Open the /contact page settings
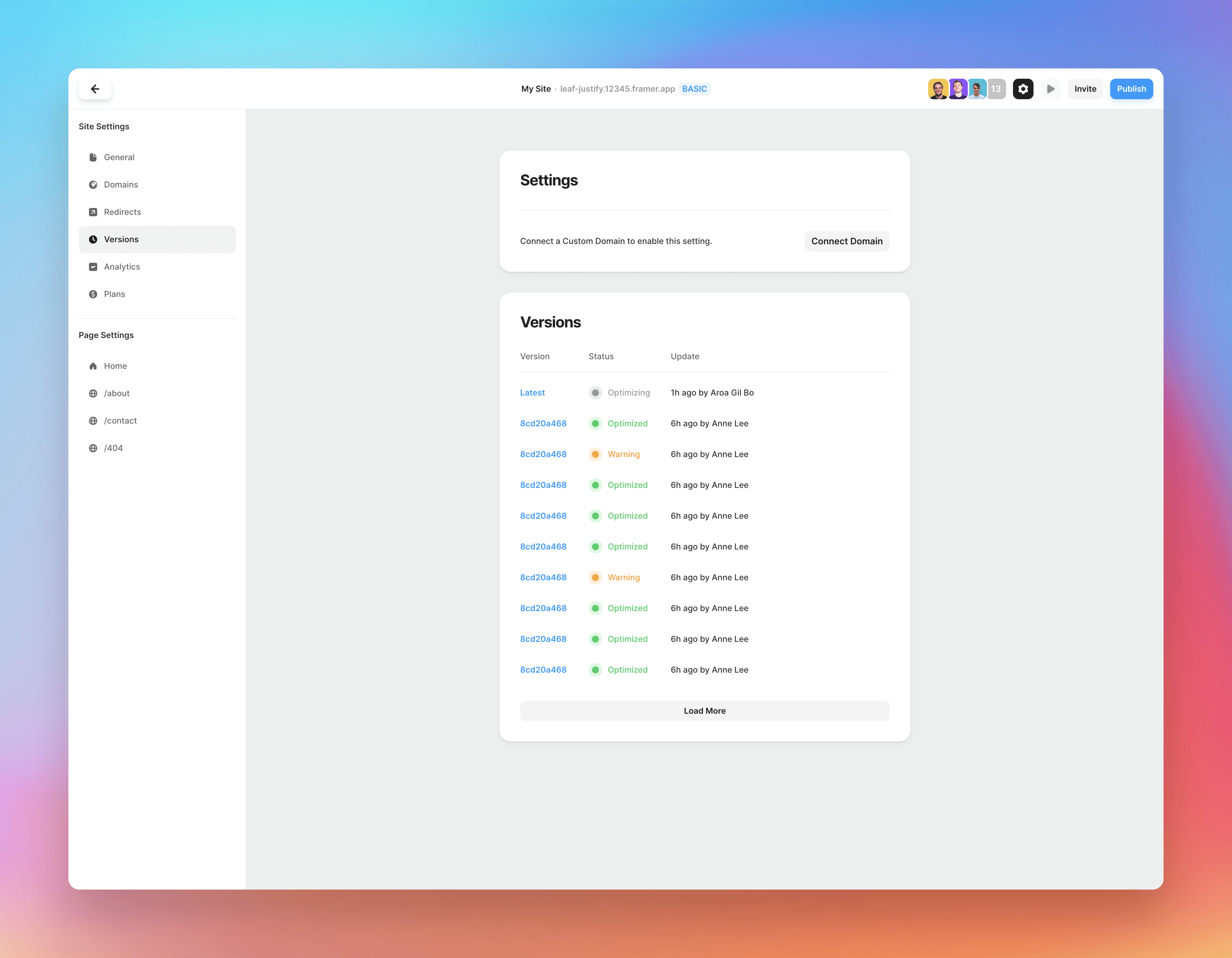 [x=120, y=420]
